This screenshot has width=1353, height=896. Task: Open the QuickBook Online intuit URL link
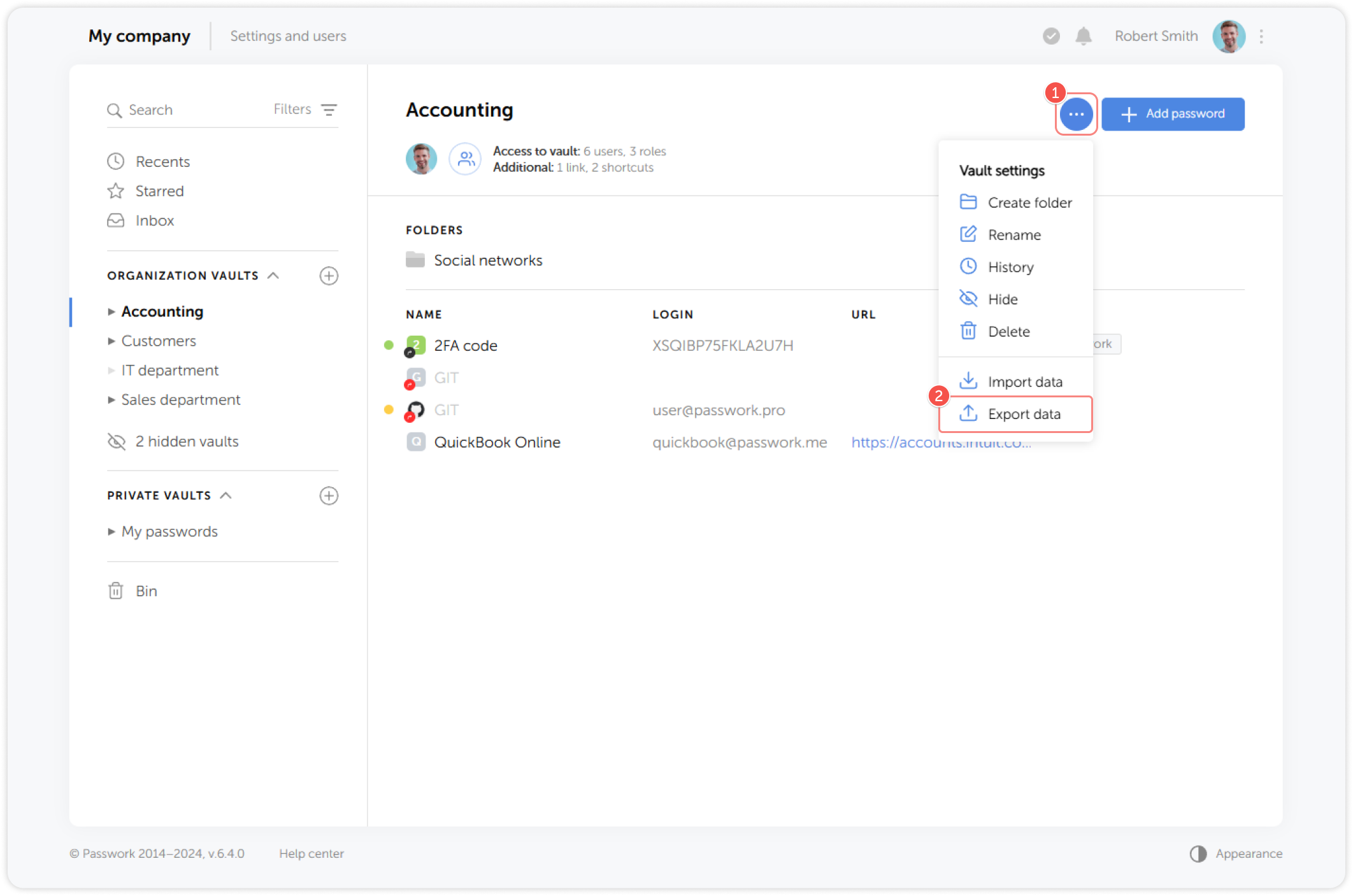coord(940,443)
